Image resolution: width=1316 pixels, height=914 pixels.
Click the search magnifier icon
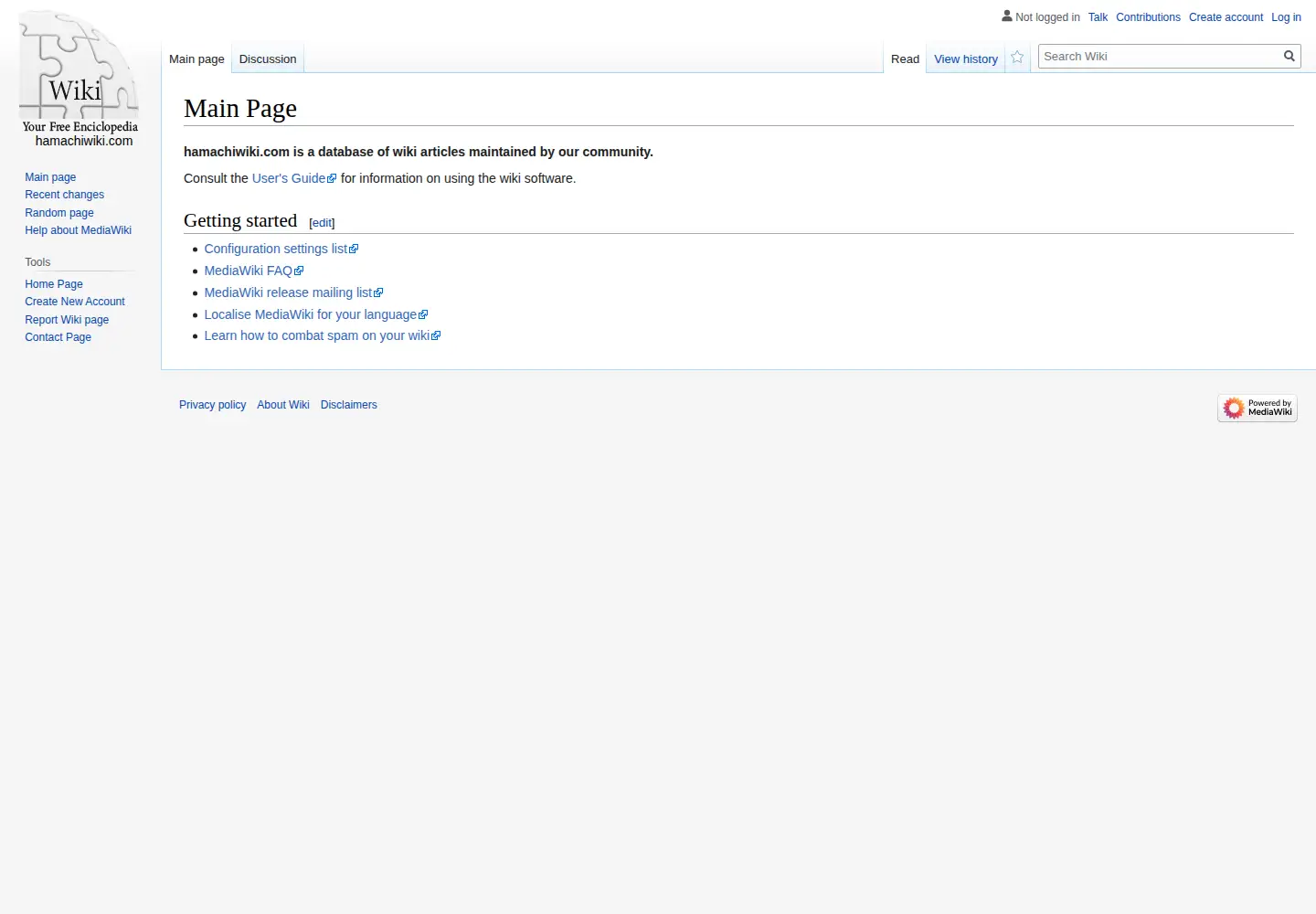[1289, 56]
